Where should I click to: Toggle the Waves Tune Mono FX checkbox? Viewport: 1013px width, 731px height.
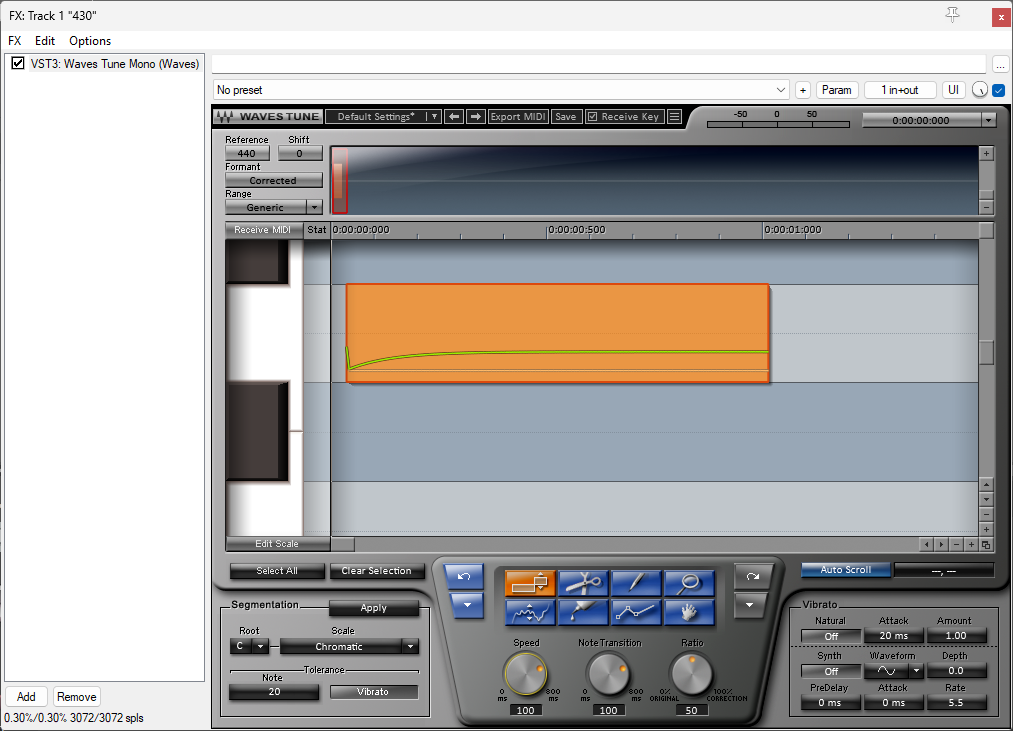pyautogui.click(x=18, y=63)
